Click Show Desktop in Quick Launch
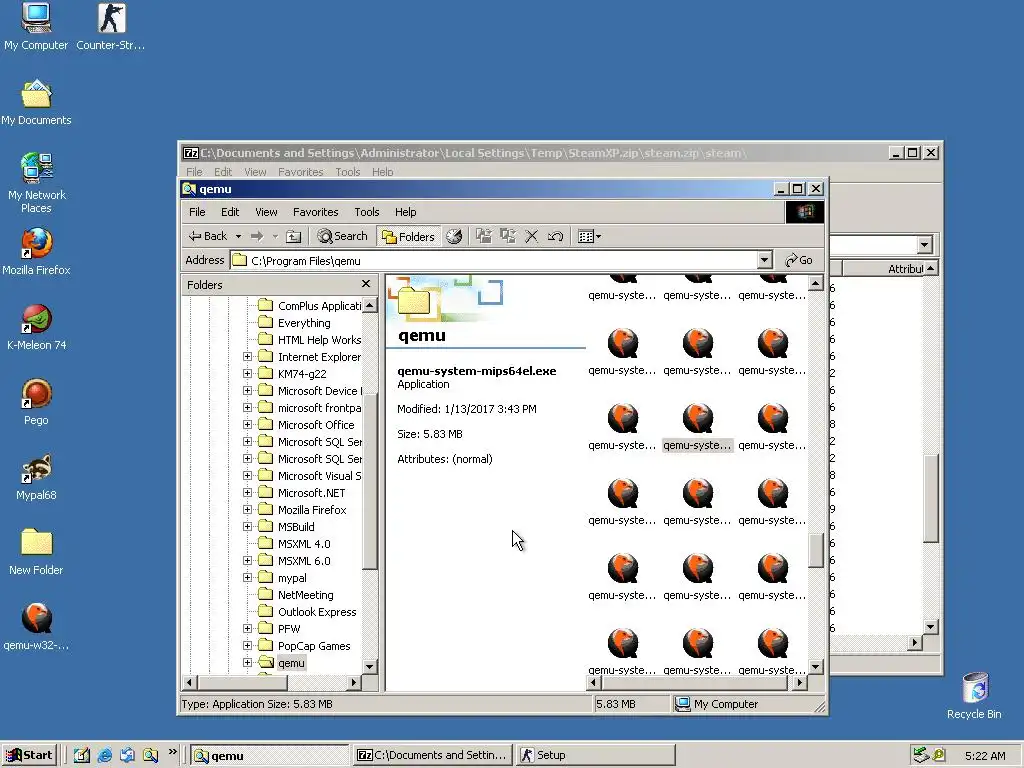 pos(82,755)
